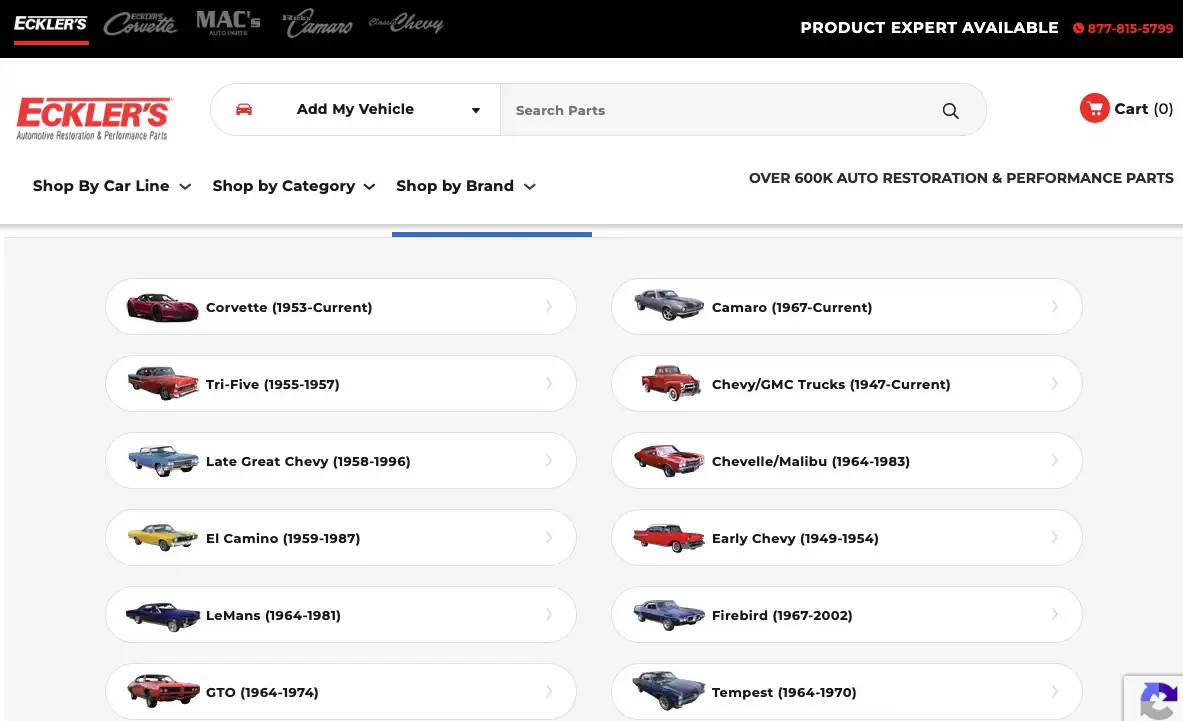Click the main Eckler's homepage logo
This screenshot has width=1183, height=721.
pos(94,118)
